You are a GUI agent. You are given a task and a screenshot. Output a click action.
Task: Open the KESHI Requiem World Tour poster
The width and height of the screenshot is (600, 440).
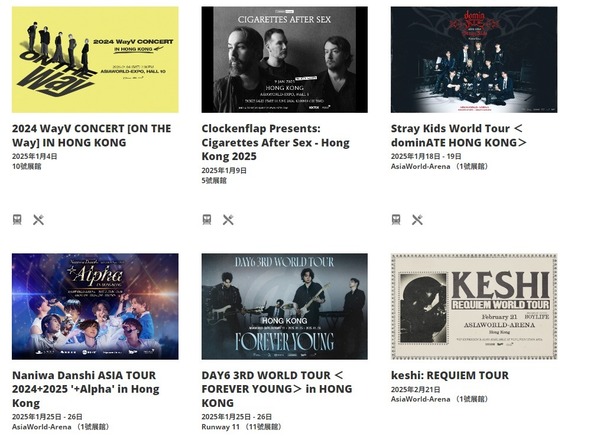(474, 306)
